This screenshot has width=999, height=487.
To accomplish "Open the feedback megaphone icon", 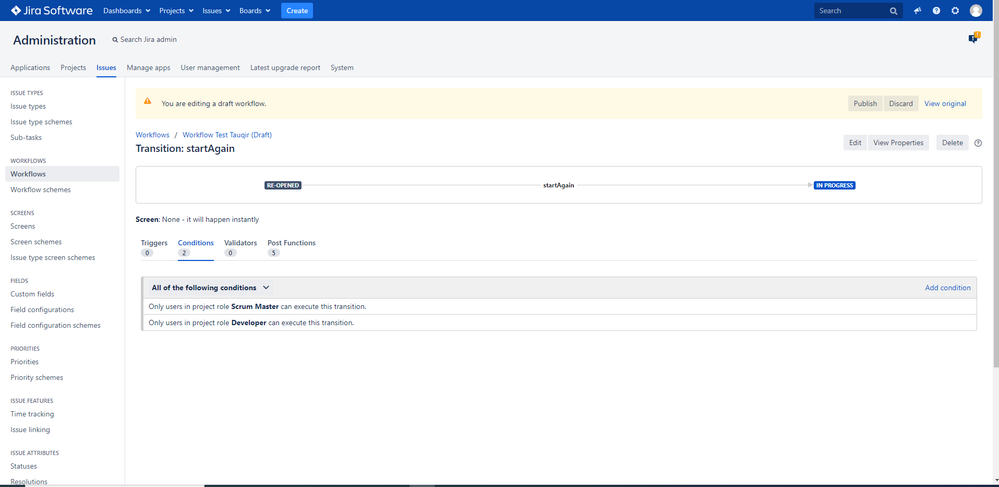I will point(917,11).
